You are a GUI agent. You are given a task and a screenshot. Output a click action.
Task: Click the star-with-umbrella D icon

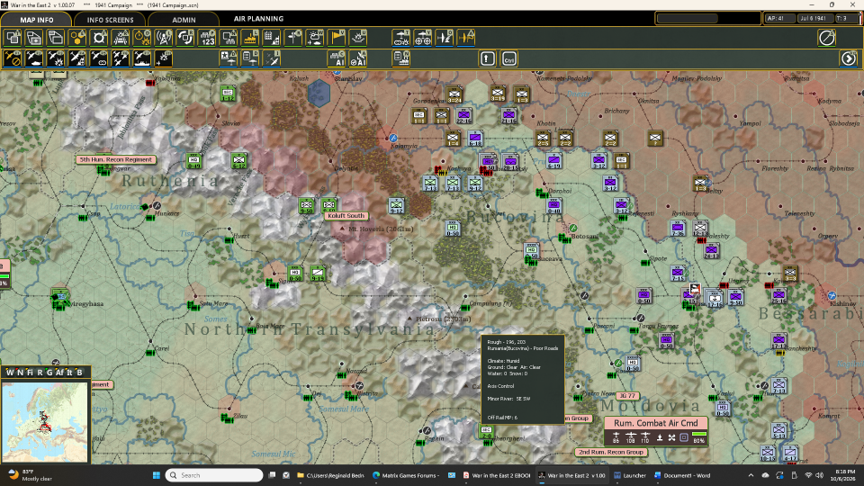pyautogui.click(x=229, y=58)
